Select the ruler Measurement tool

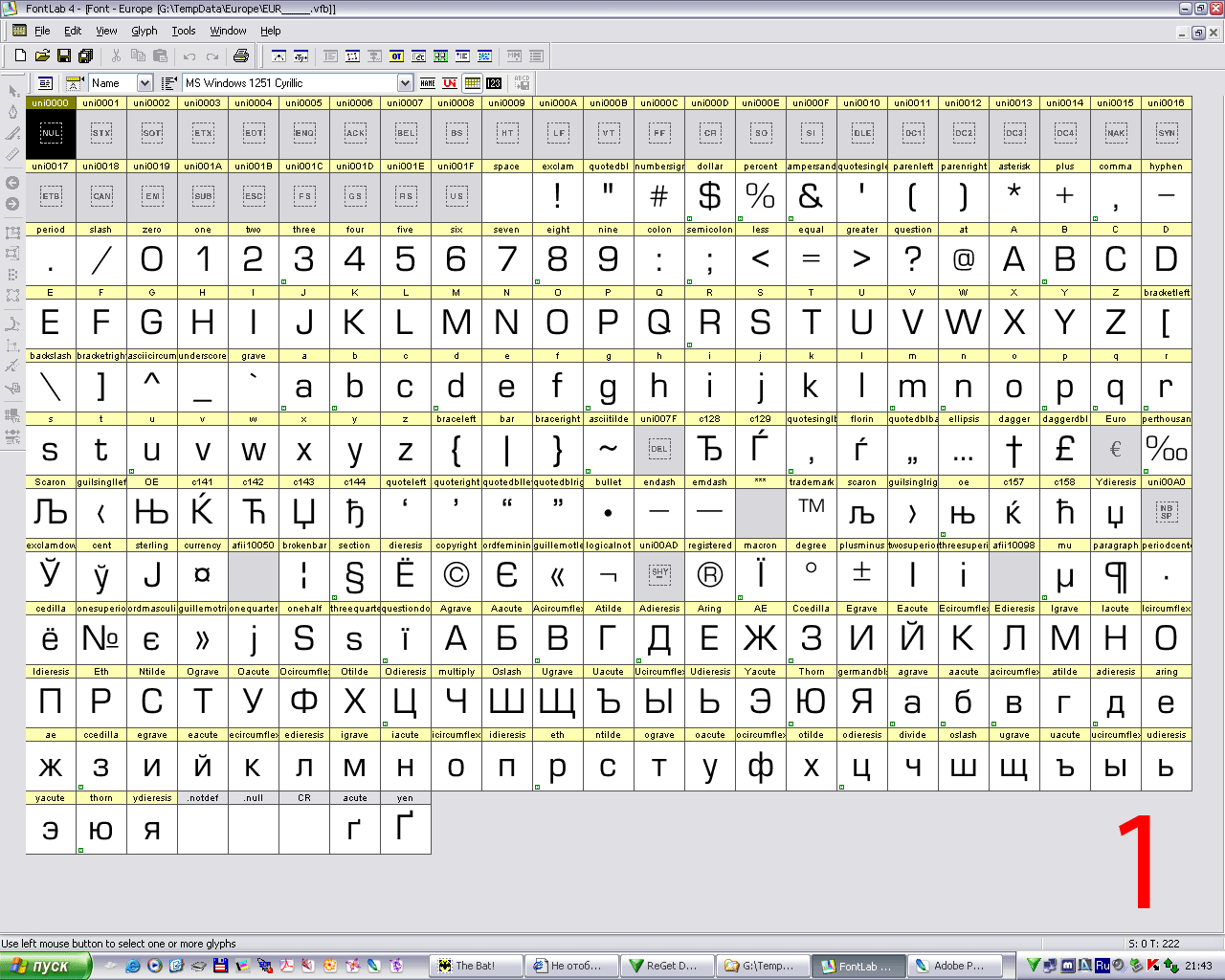tap(12, 154)
